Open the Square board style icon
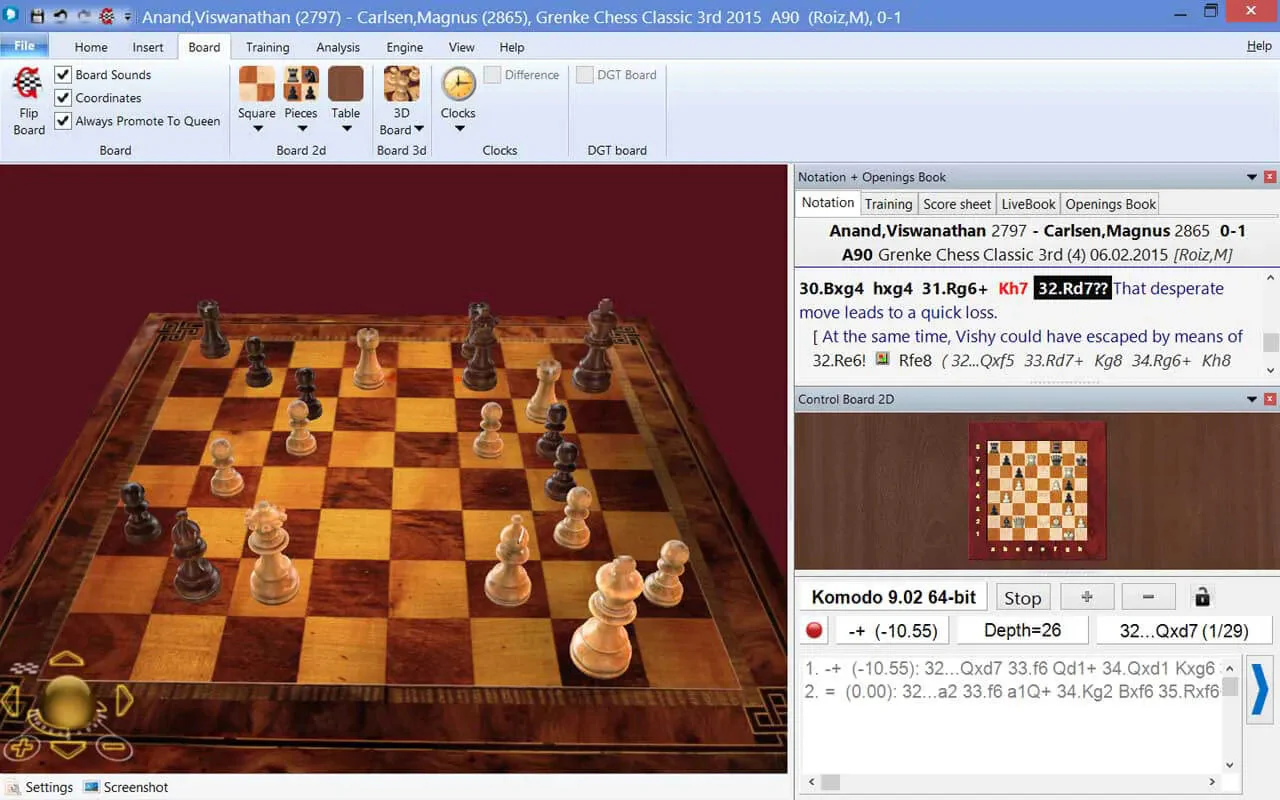Screen dimensions: 1280x800 (x=257, y=84)
